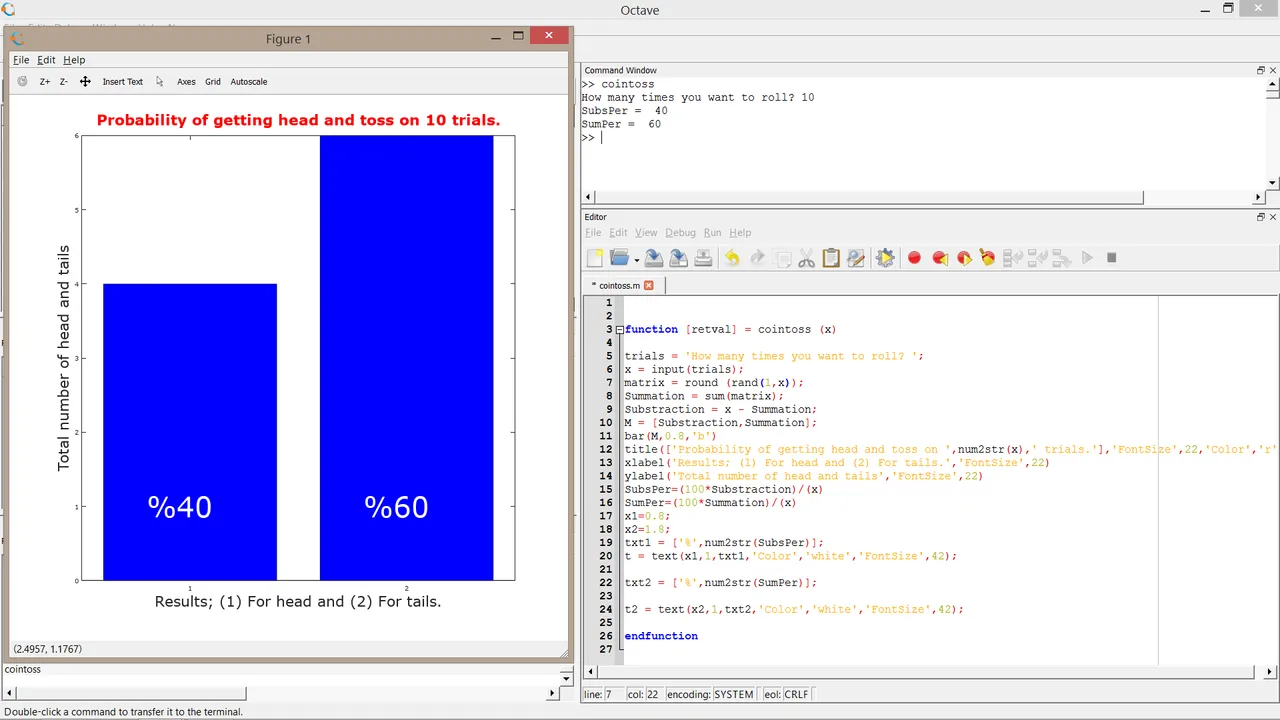The width and height of the screenshot is (1280, 720).
Task: Click the rotate icon in Figure 1 toolbar
Action: point(23,82)
